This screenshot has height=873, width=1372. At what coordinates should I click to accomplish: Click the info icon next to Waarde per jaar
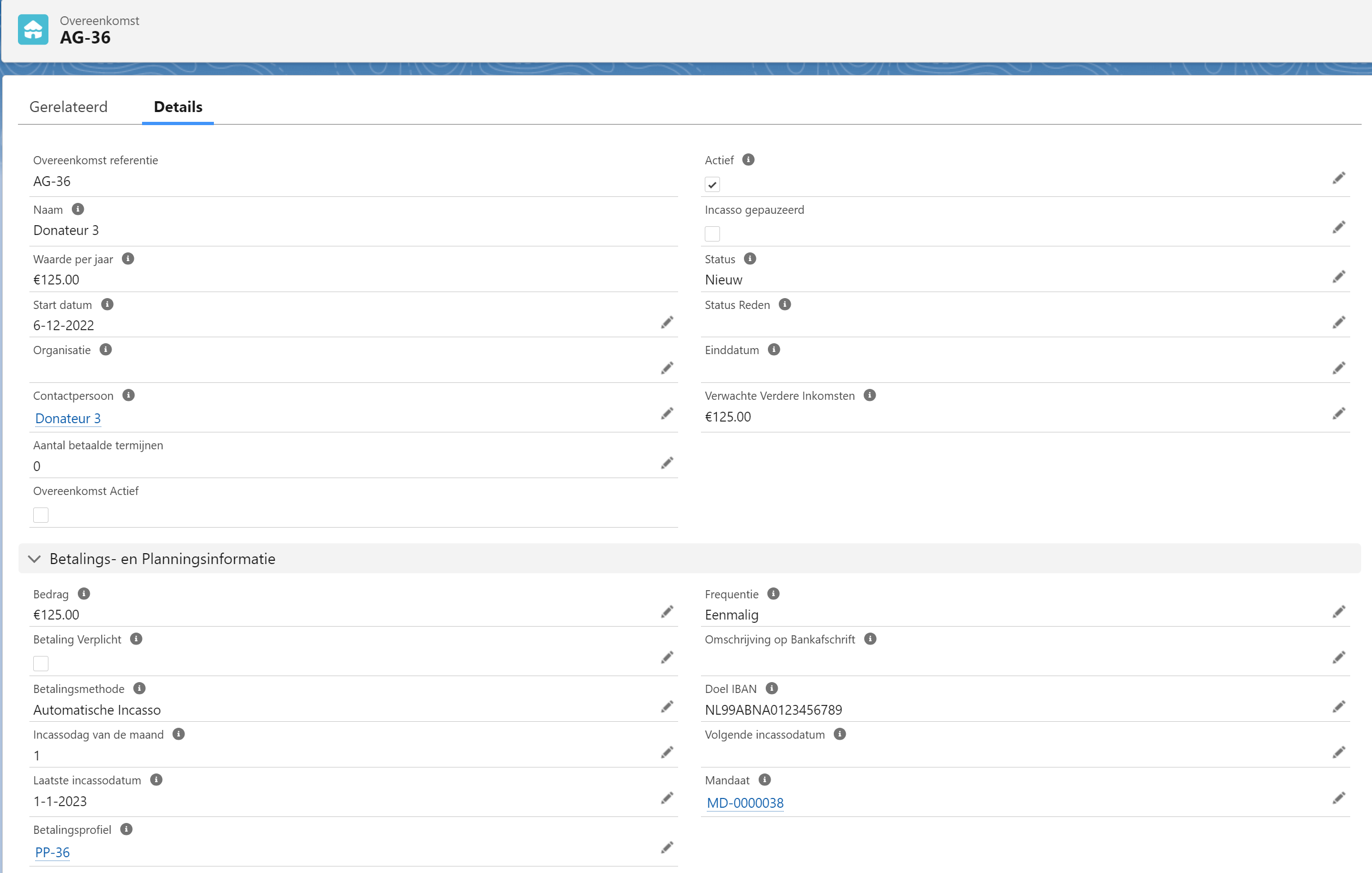click(128, 258)
